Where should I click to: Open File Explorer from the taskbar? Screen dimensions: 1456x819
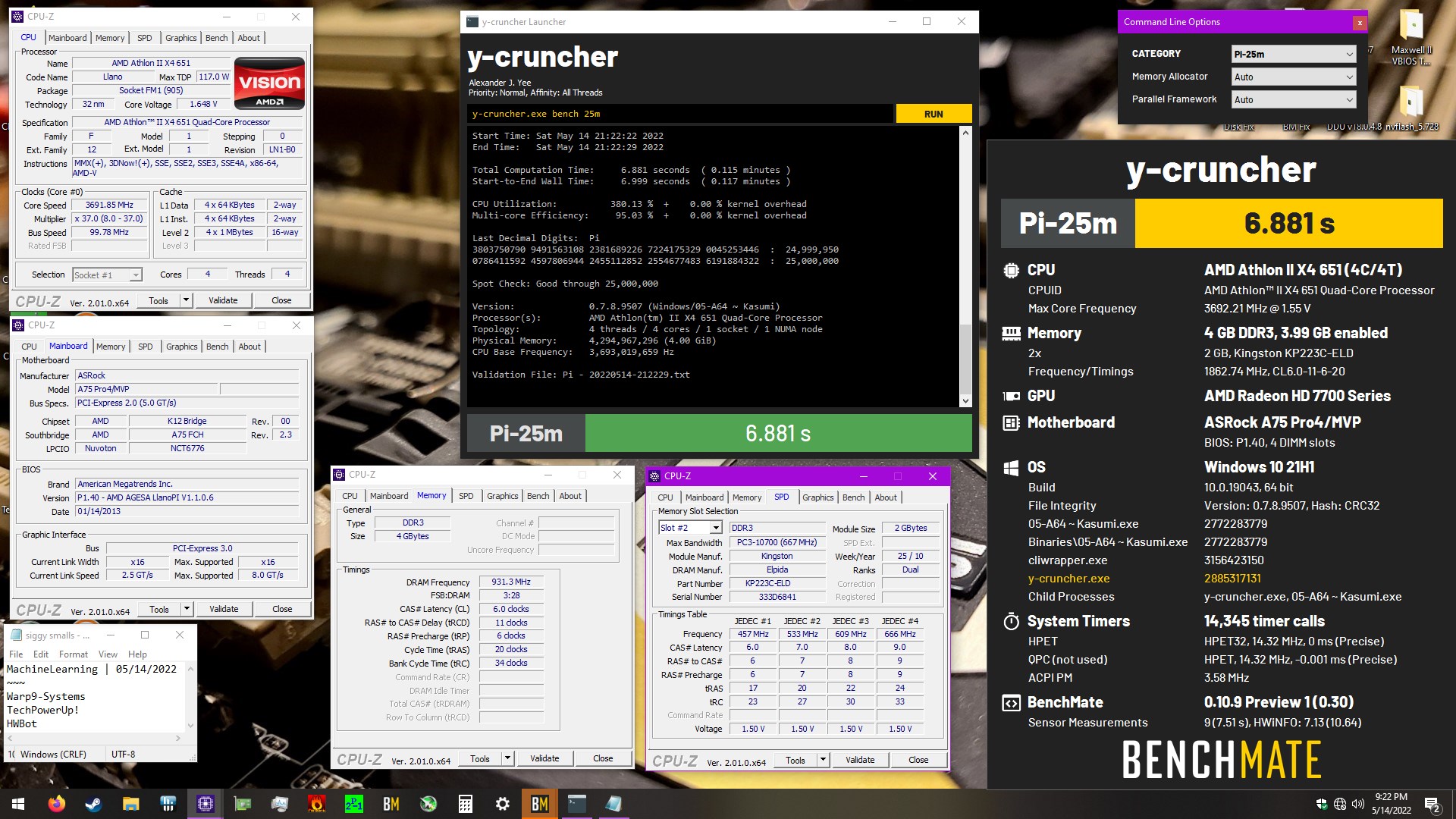pyautogui.click(x=130, y=804)
